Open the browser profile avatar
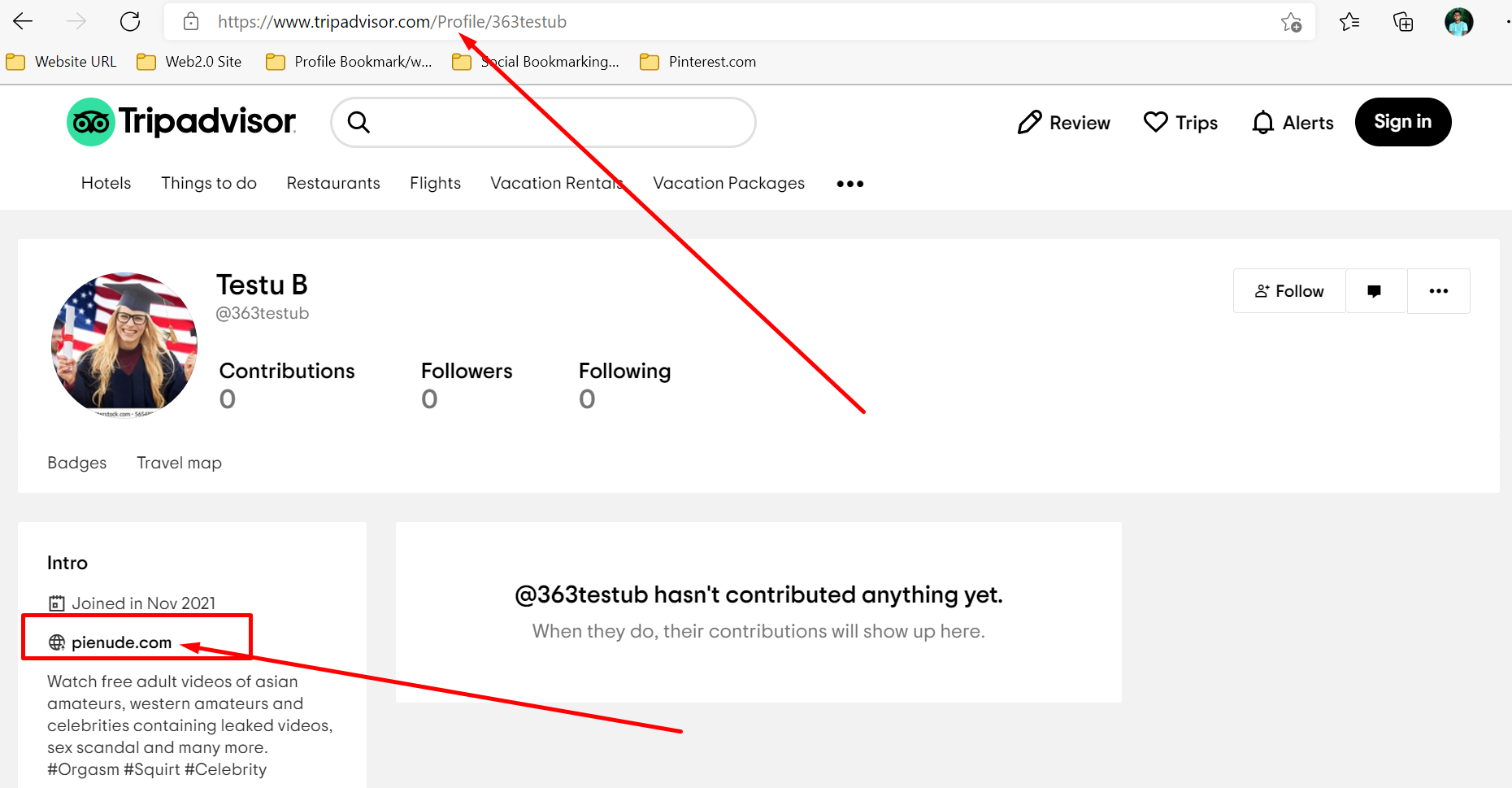This screenshot has height=788, width=1512. (1458, 22)
